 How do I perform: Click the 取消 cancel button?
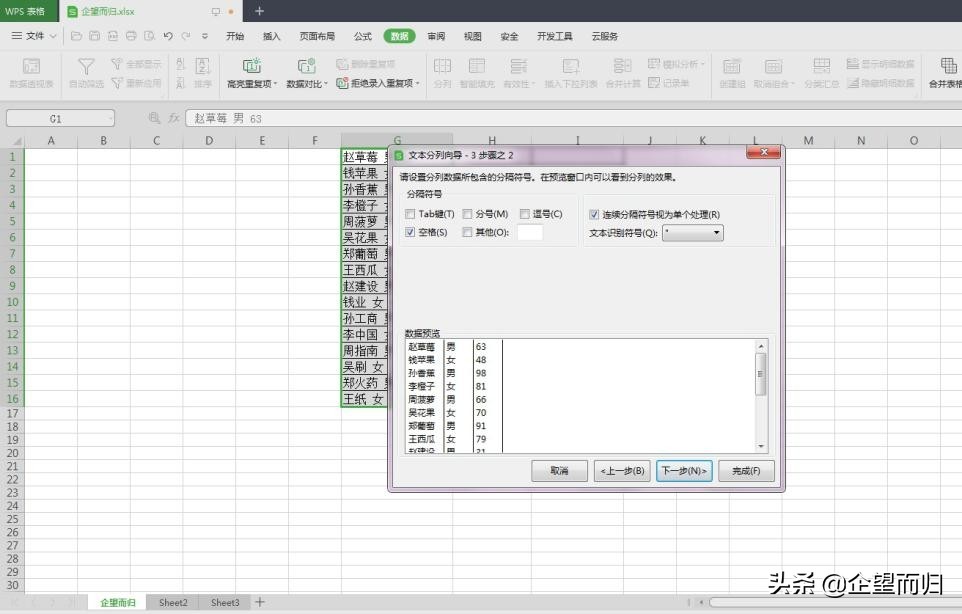click(559, 471)
